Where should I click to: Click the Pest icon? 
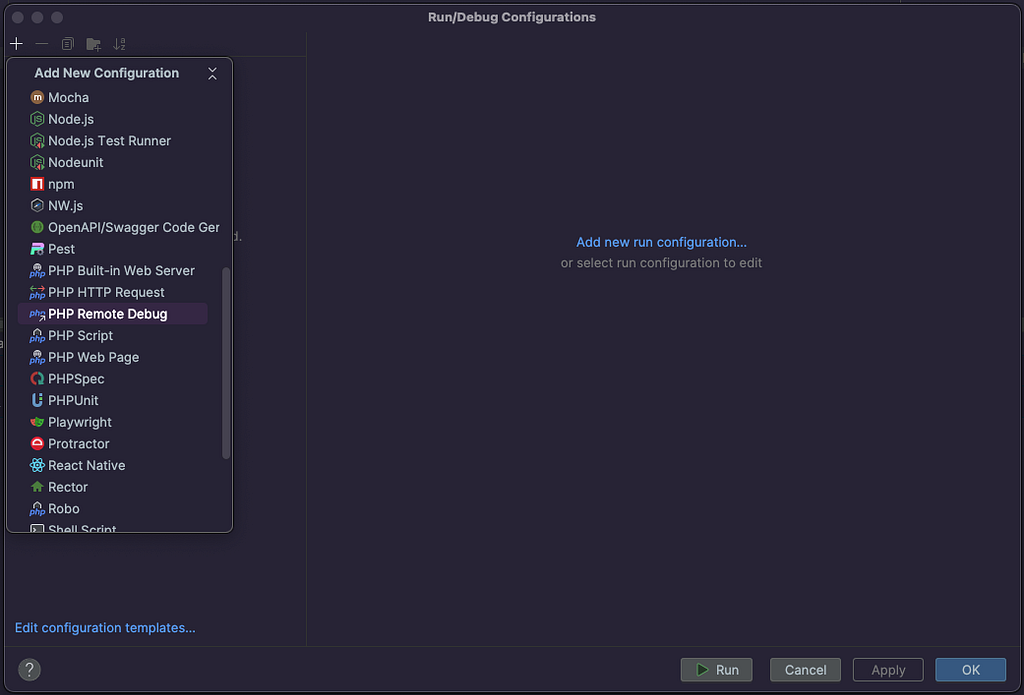click(37, 249)
